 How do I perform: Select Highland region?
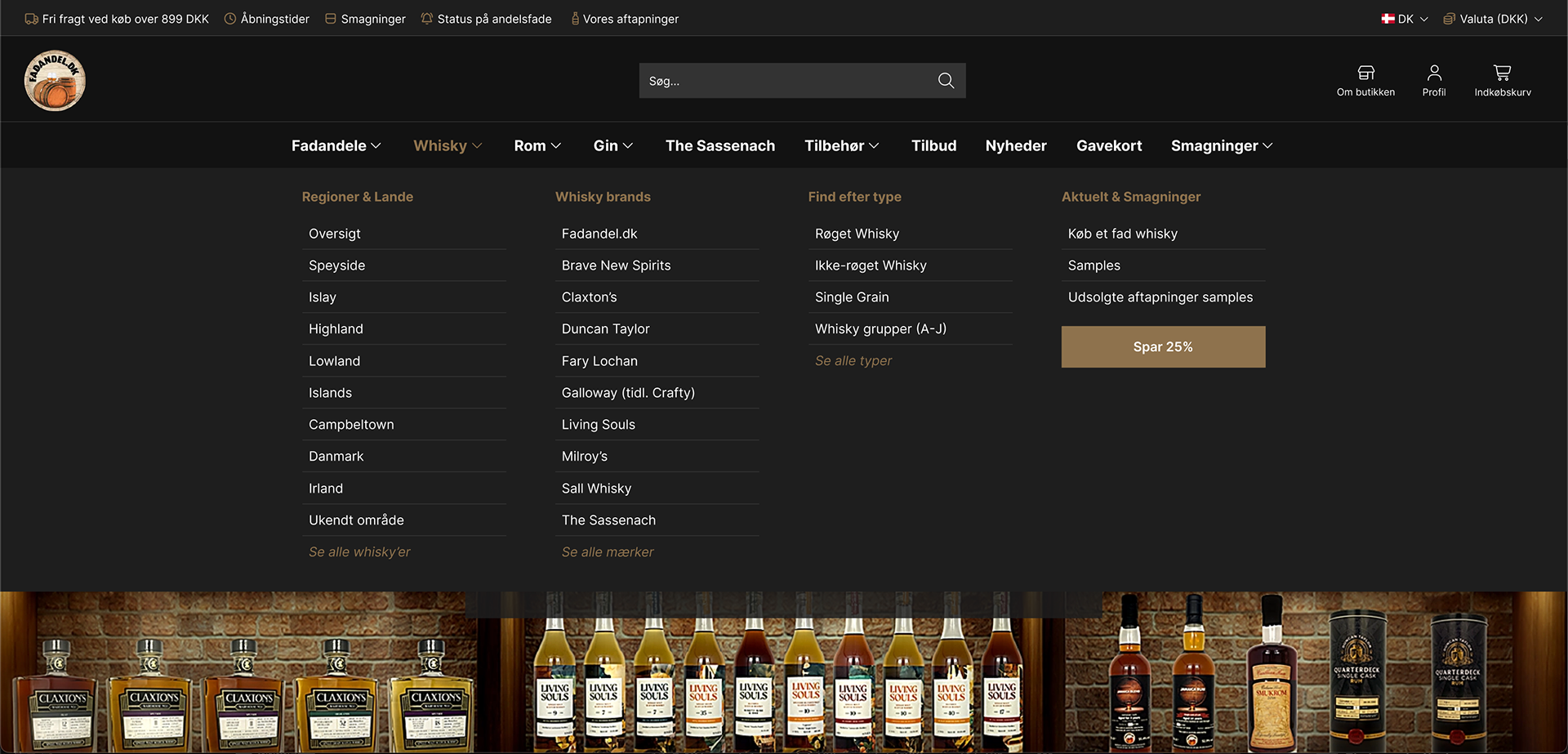pos(404,329)
